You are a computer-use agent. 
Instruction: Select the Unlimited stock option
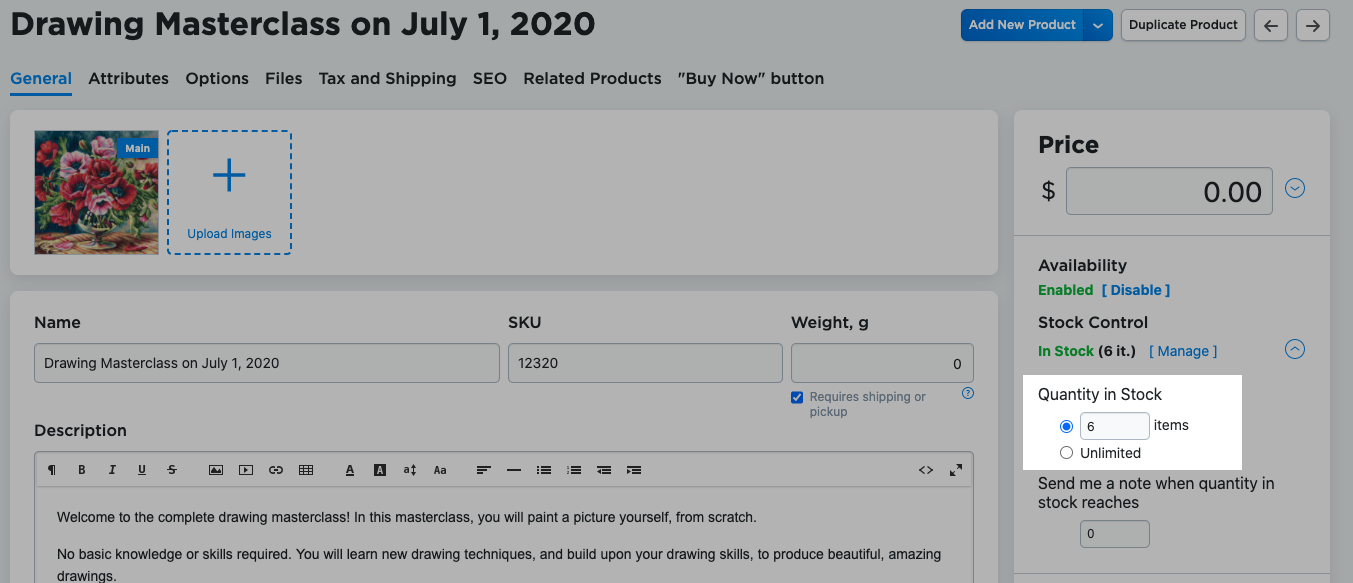[1066, 453]
